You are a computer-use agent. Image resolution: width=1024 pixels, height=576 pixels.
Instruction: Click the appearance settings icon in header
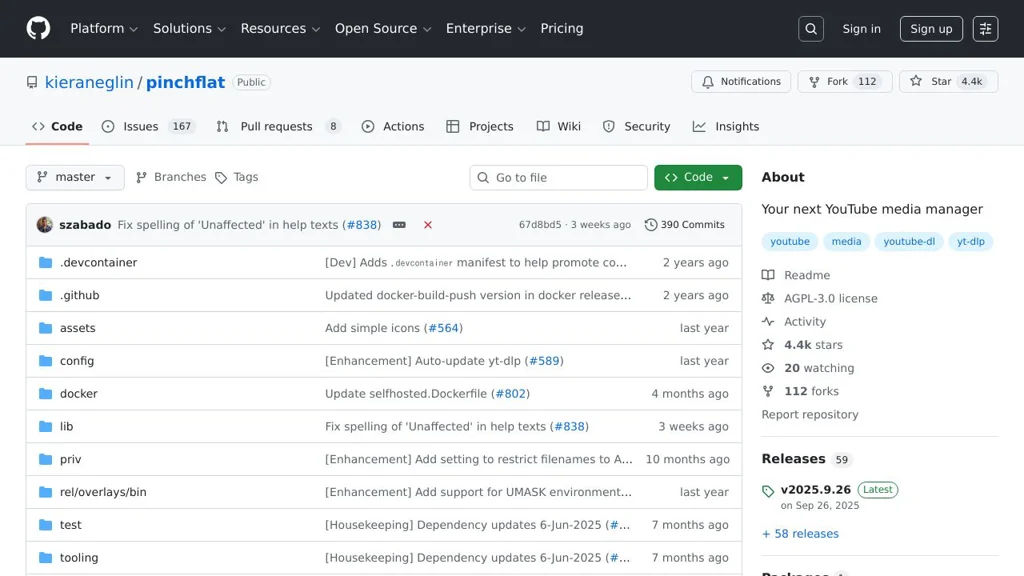pos(985,29)
